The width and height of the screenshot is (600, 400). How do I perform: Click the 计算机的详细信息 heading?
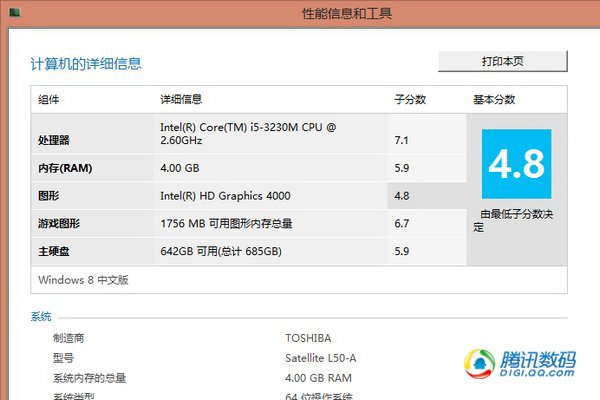coord(86,64)
